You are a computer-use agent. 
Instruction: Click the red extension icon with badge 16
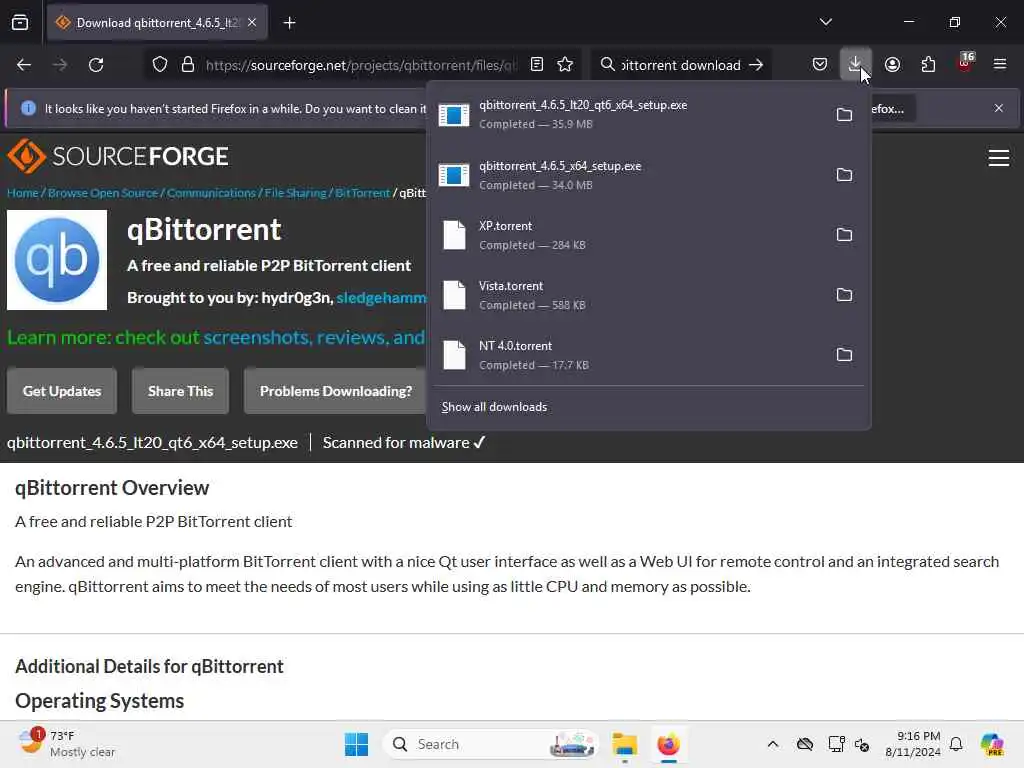pos(965,63)
